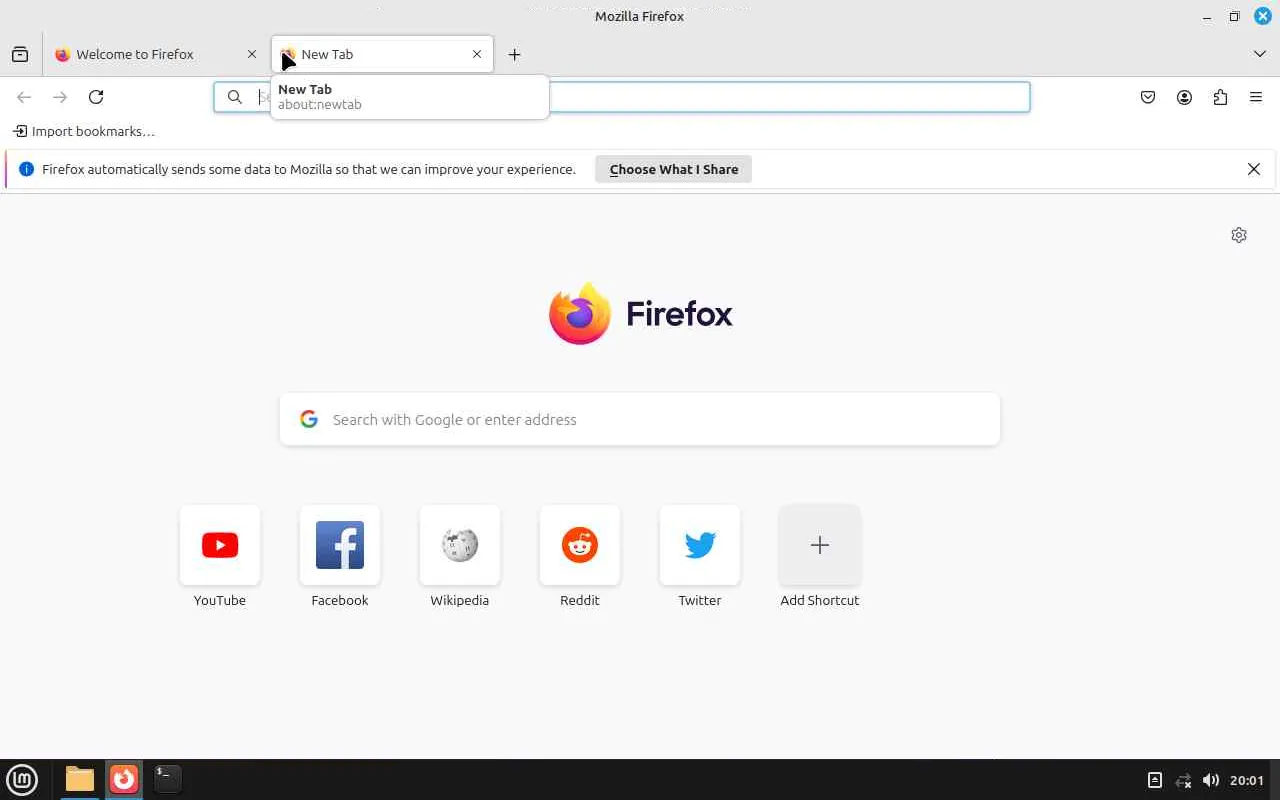Launch the terminal from taskbar

tap(167, 779)
